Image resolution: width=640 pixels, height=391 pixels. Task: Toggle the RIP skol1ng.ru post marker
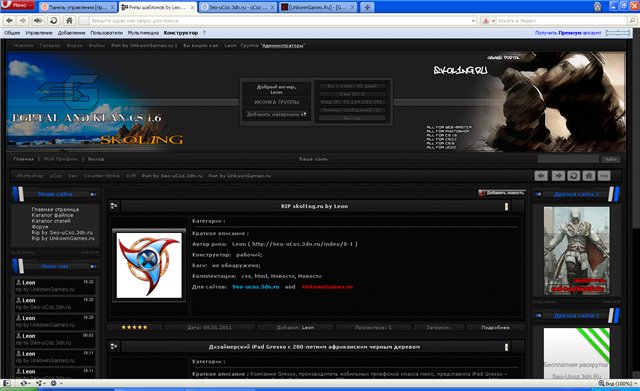[x=507, y=207]
